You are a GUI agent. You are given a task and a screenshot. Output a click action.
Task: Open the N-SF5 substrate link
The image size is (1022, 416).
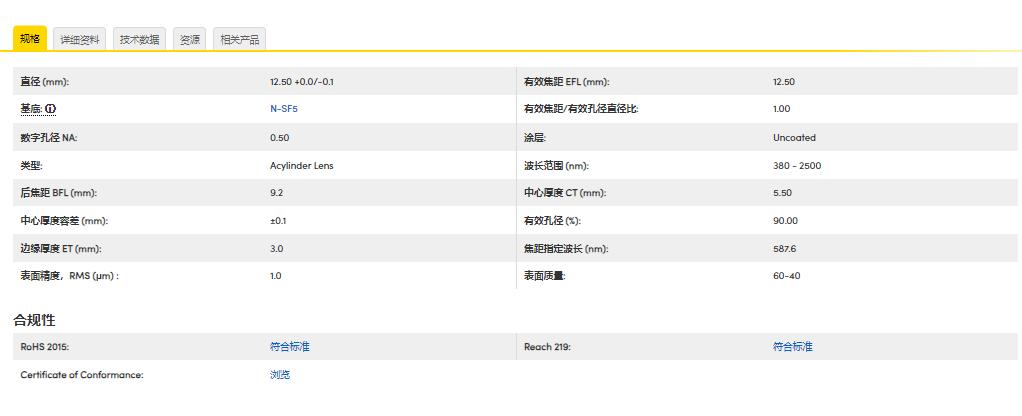pos(283,109)
